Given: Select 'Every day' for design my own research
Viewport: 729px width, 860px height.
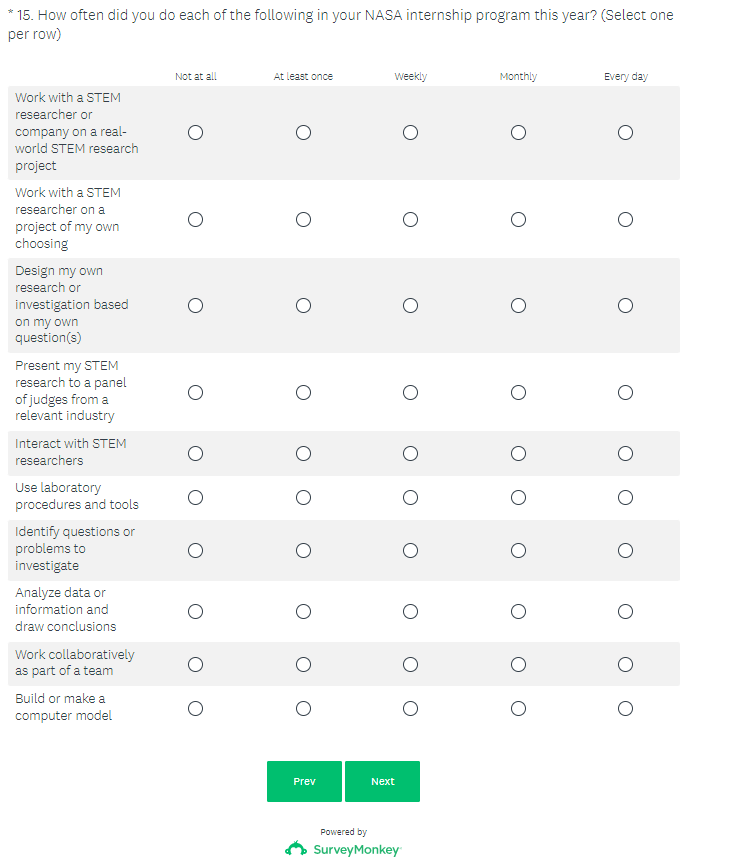Looking at the screenshot, I should pos(625,305).
